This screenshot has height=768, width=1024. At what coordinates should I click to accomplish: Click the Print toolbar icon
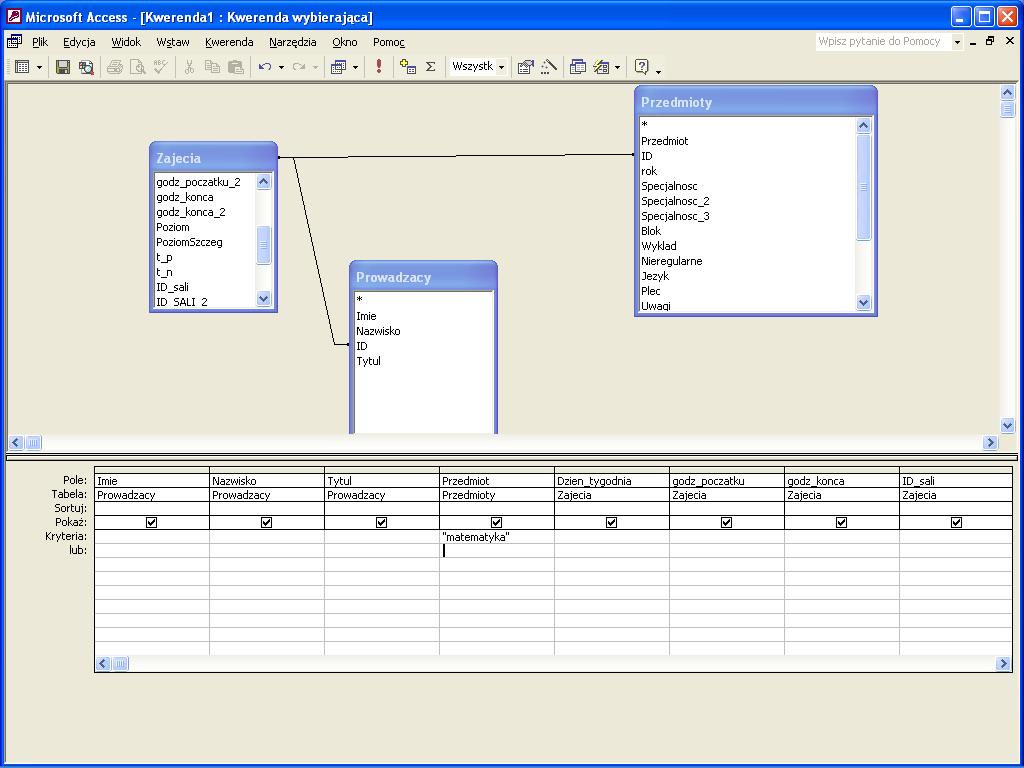pyautogui.click(x=114, y=67)
